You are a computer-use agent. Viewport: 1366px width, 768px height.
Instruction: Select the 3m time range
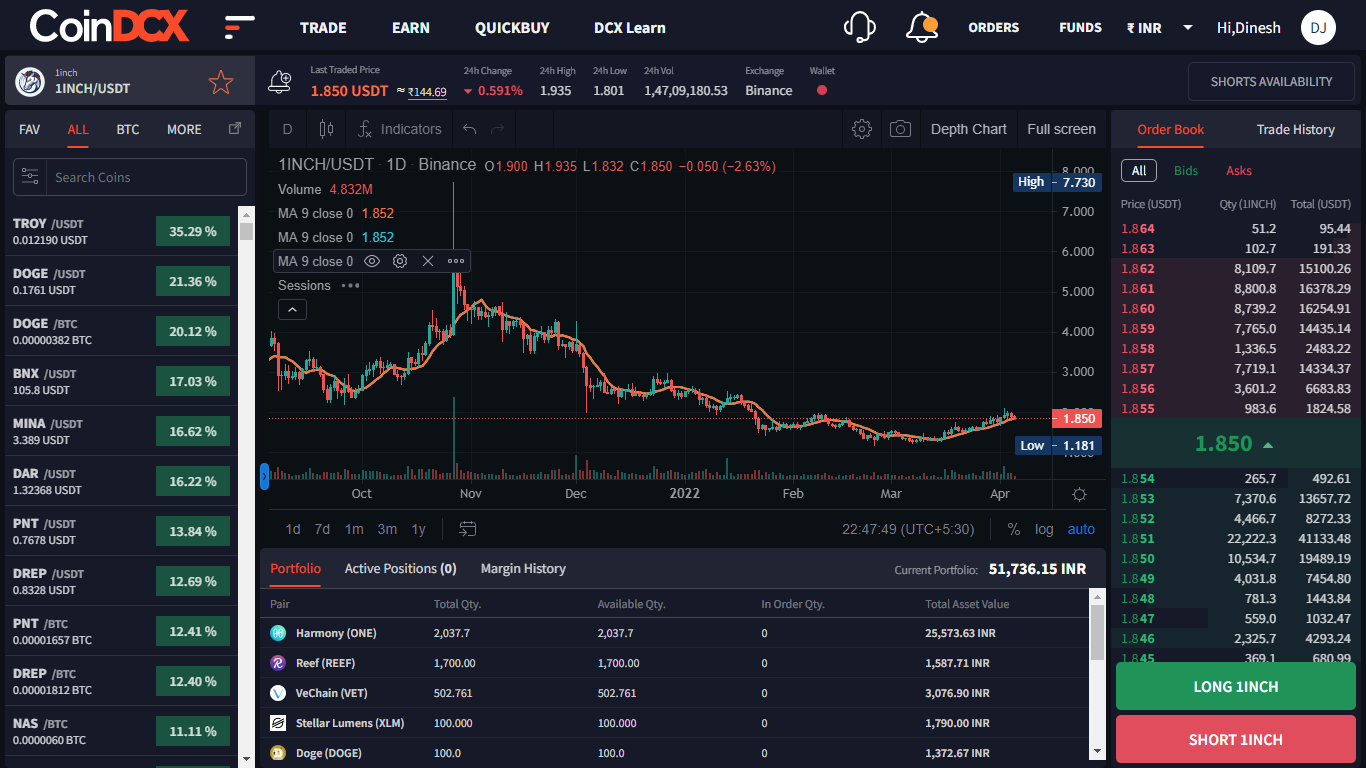[x=387, y=529]
